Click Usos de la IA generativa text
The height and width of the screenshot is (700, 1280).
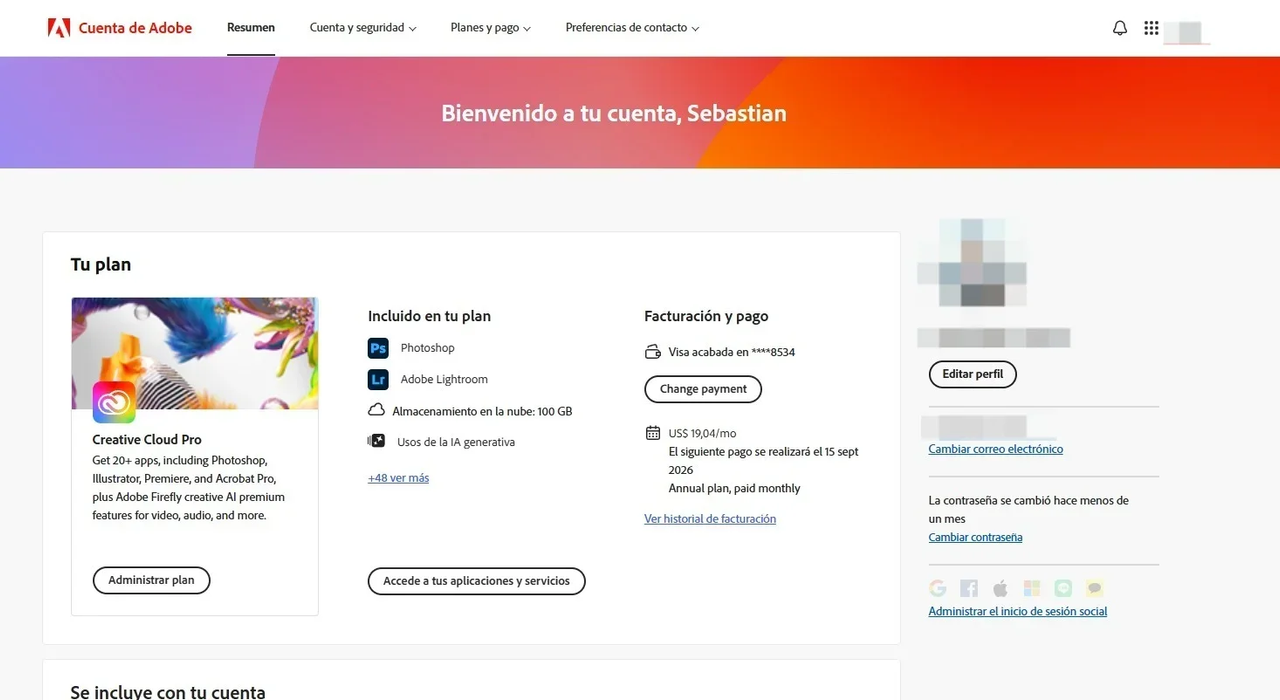pyautogui.click(x=456, y=442)
